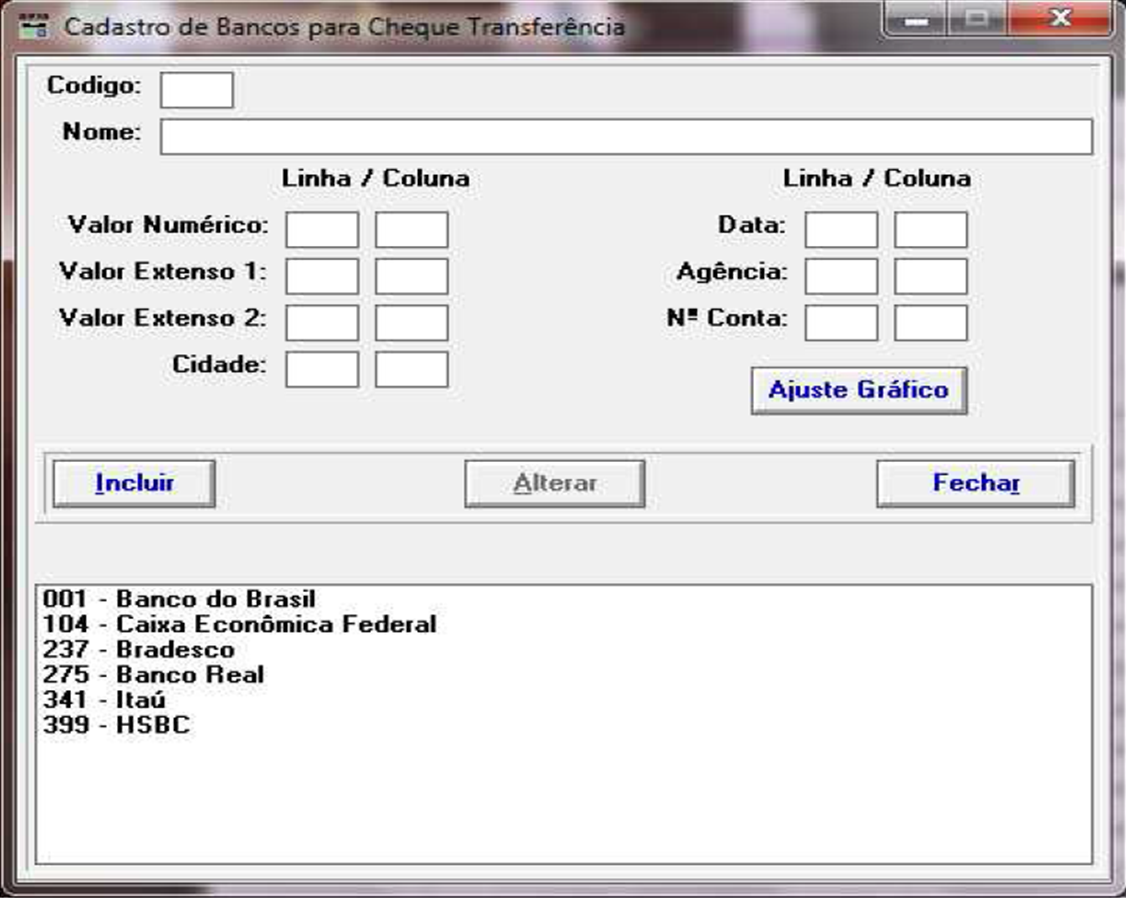The image size is (1126, 898).
Task: Select Valor Numérico Coluna field
Action: 411,230
